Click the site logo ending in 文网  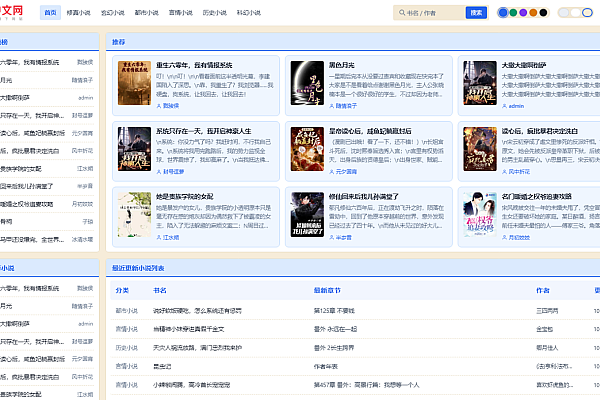click(x=11, y=12)
